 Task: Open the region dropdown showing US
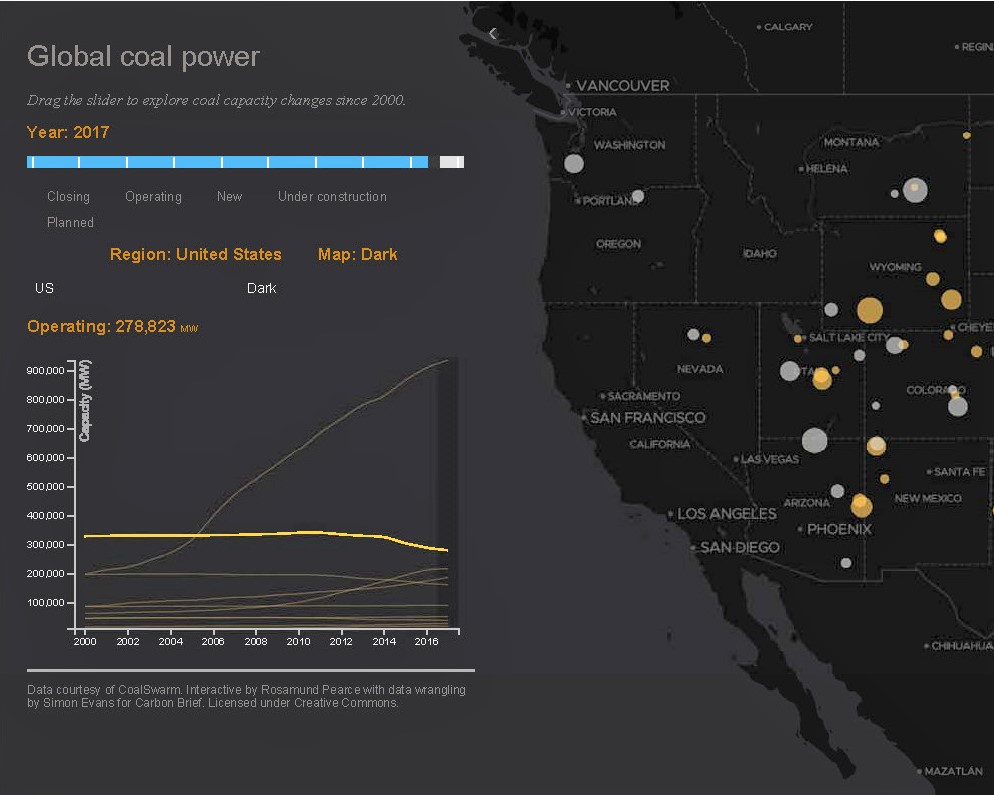point(44,288)
